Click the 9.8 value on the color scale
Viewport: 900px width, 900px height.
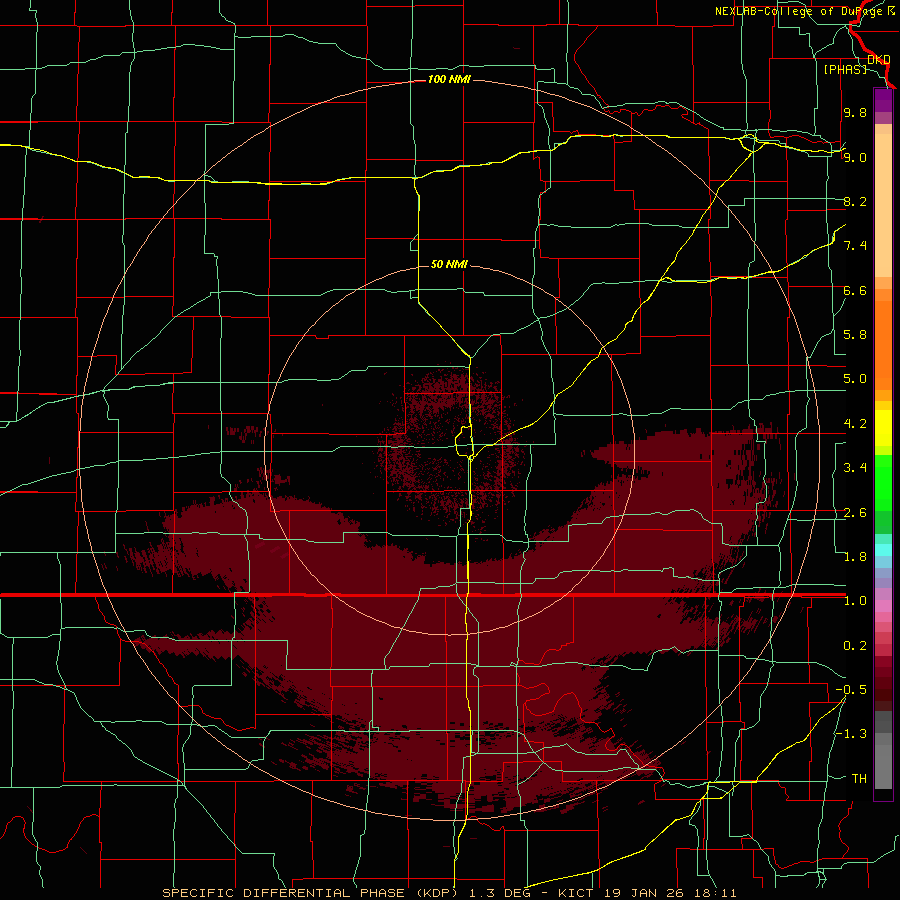tap(855, 112)
